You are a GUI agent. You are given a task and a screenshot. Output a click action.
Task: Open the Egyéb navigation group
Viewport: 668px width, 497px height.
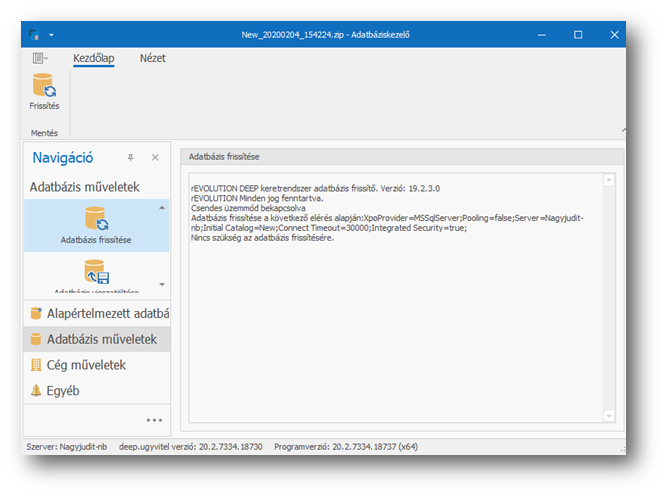tap(96, 391)
